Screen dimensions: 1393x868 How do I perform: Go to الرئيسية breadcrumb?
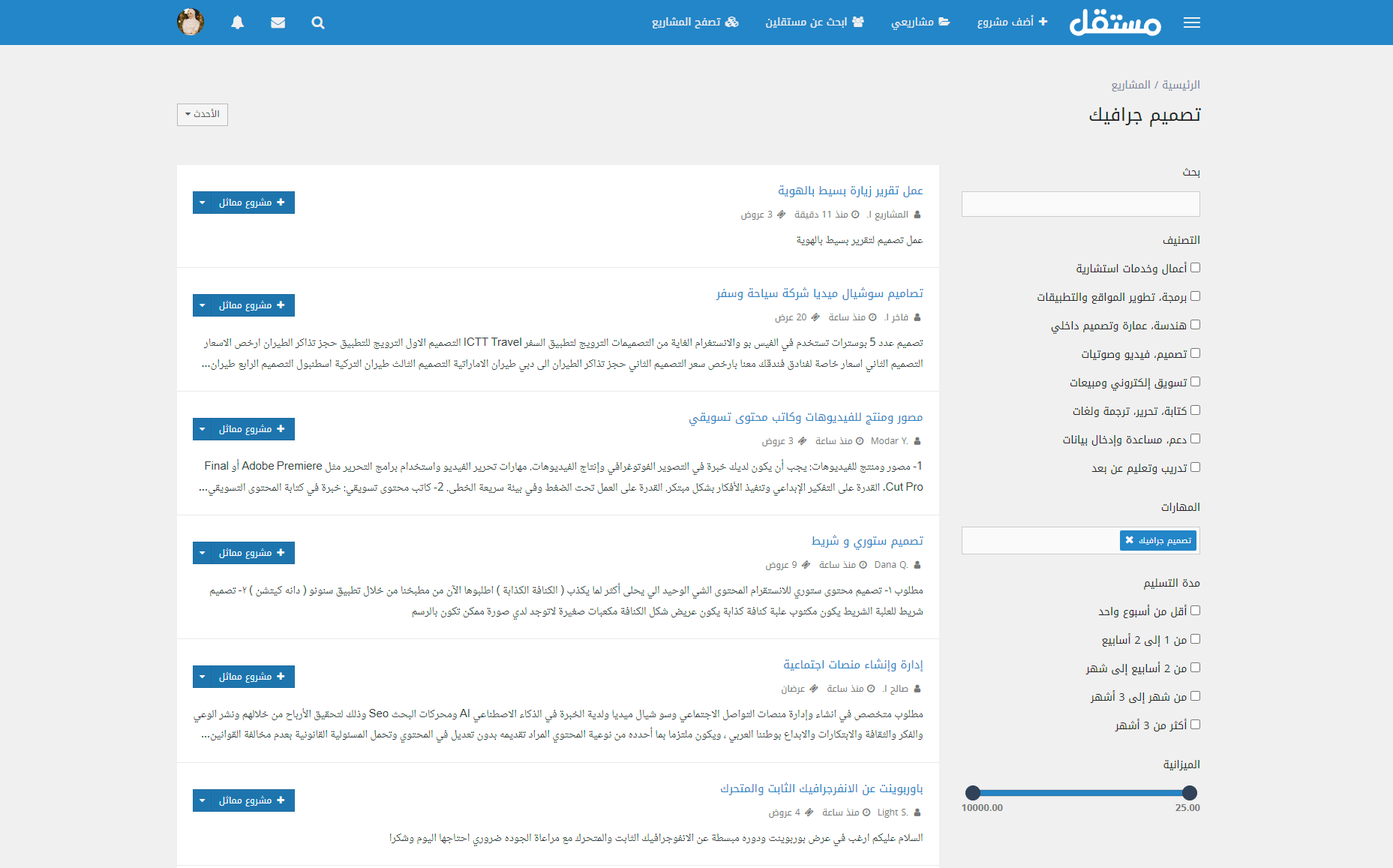(x=1181, y=85)
